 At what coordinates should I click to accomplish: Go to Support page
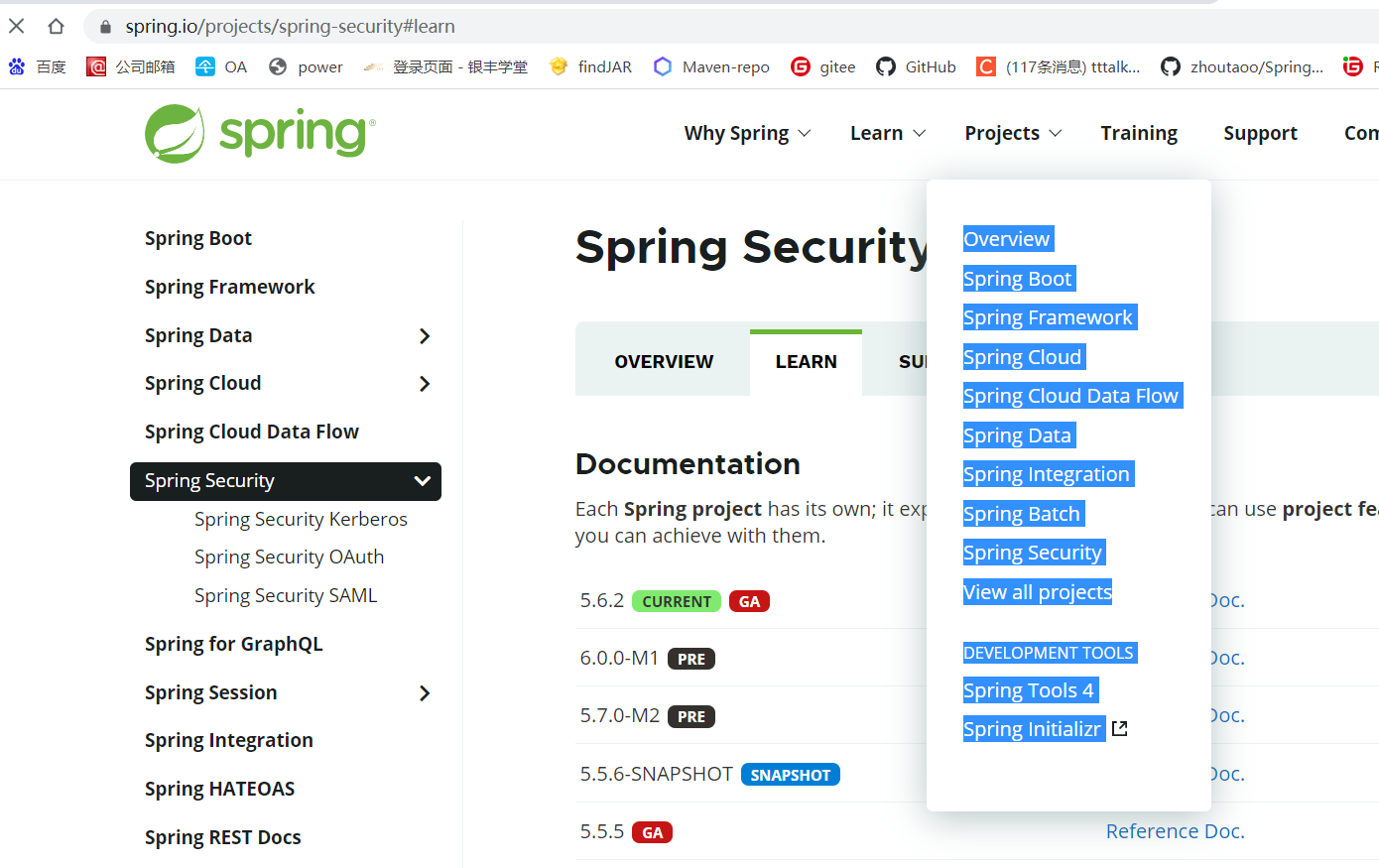pyautogui.click(x=1260, y=133)
